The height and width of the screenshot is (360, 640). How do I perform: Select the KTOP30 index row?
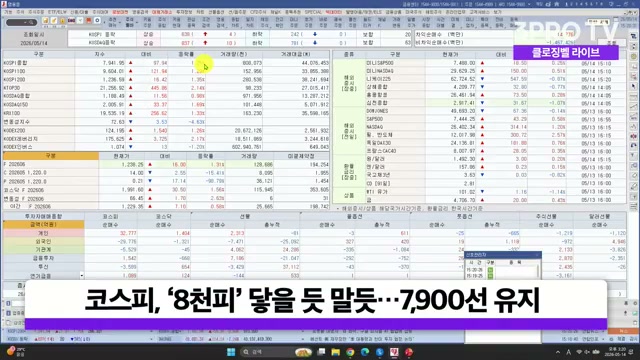pyautogui.click(x=166, y=88)
